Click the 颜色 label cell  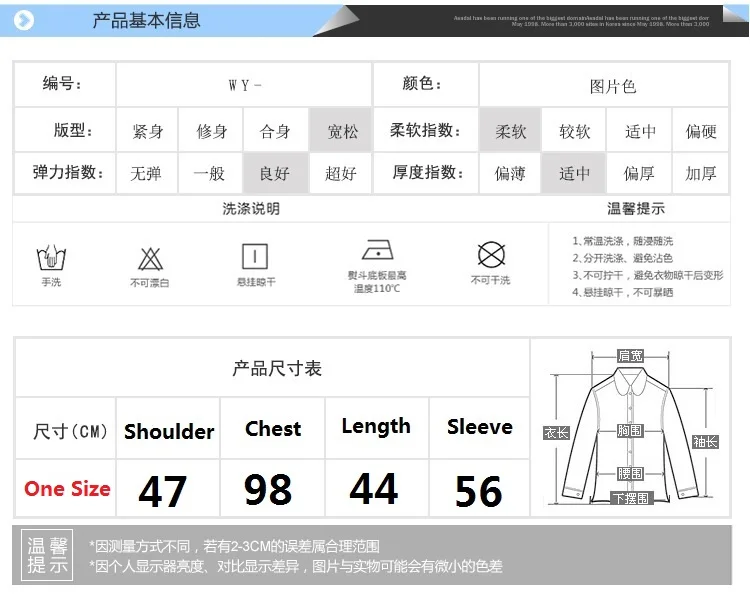[425, 84]
